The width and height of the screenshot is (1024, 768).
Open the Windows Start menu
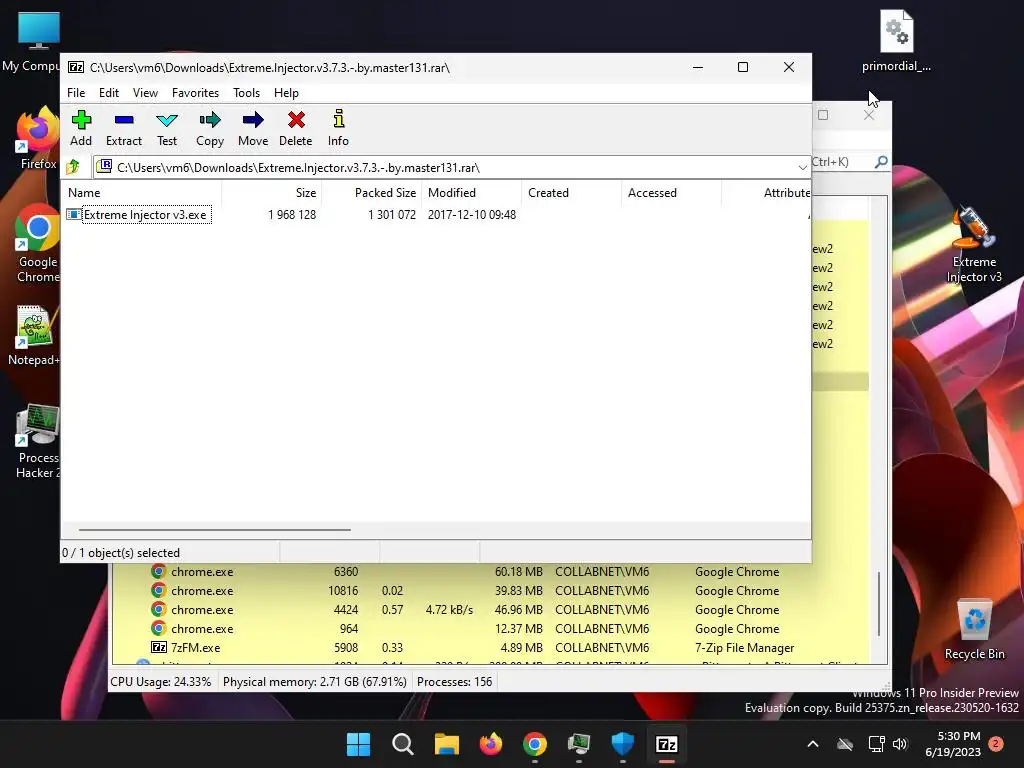pyautogui.click(x=358, y=744)
